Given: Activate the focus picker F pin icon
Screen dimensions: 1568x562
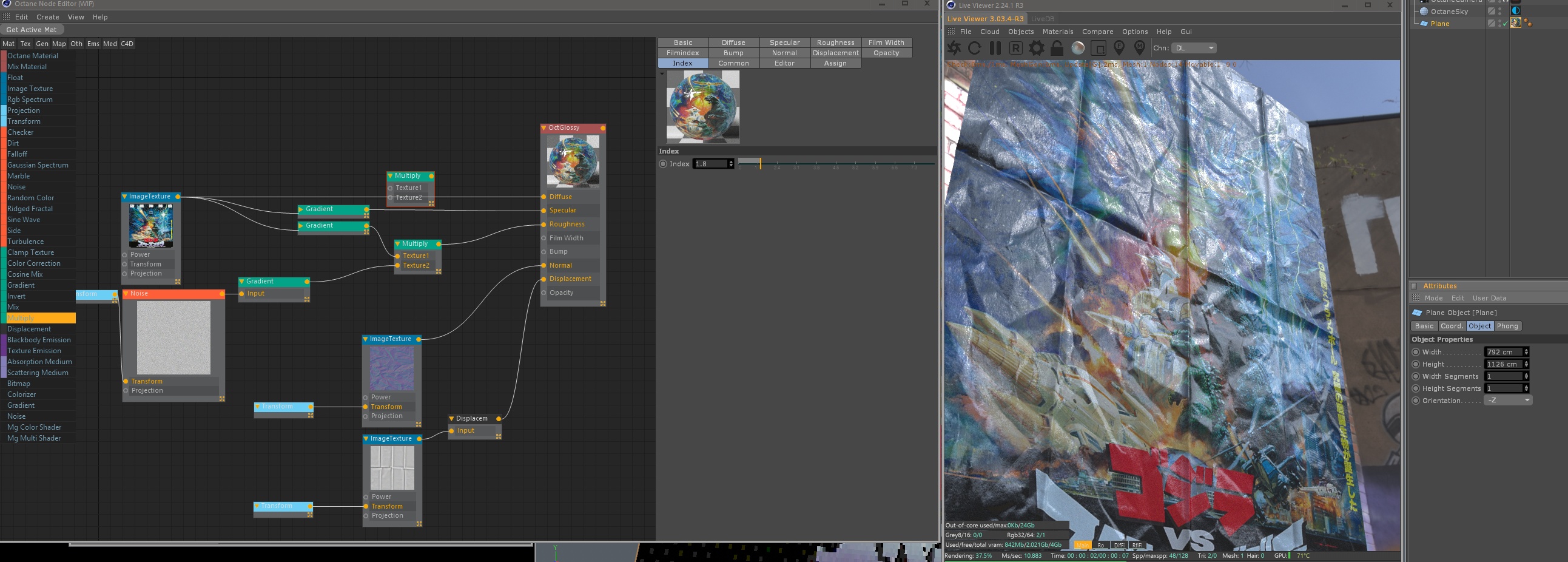Looking at the screenshot, I should tap(1119, 47).
